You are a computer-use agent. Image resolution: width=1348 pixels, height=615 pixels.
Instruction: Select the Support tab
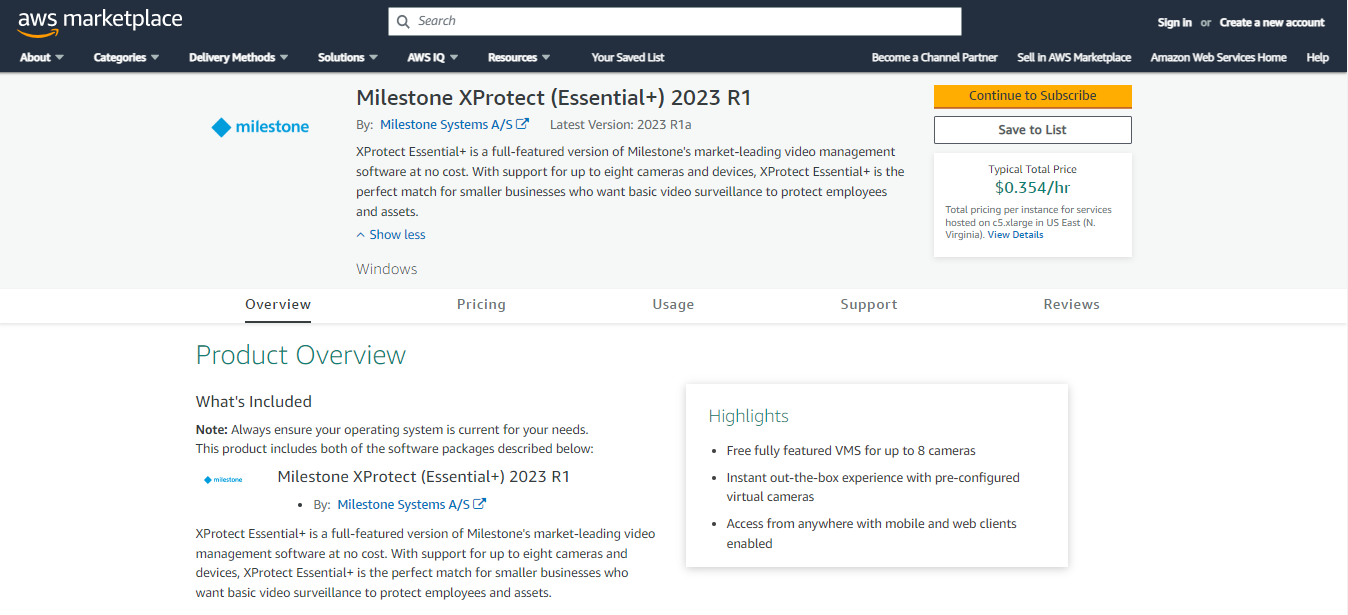[868, 304]
